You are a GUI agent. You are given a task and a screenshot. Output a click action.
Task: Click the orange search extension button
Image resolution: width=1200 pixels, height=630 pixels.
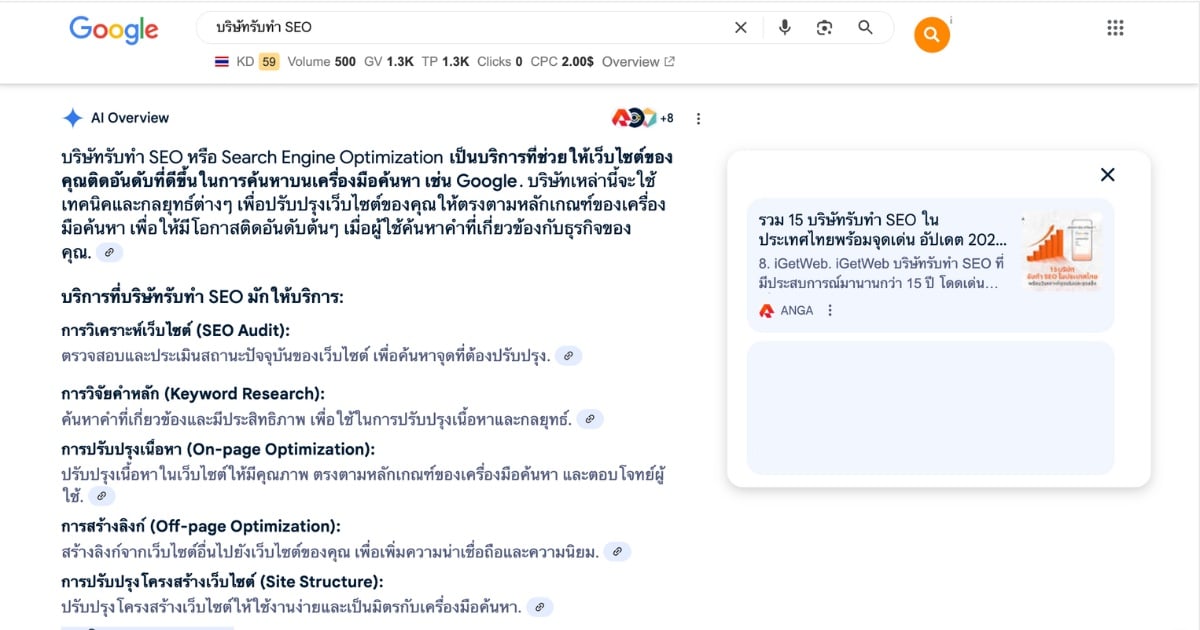click(x=931, y=36)
